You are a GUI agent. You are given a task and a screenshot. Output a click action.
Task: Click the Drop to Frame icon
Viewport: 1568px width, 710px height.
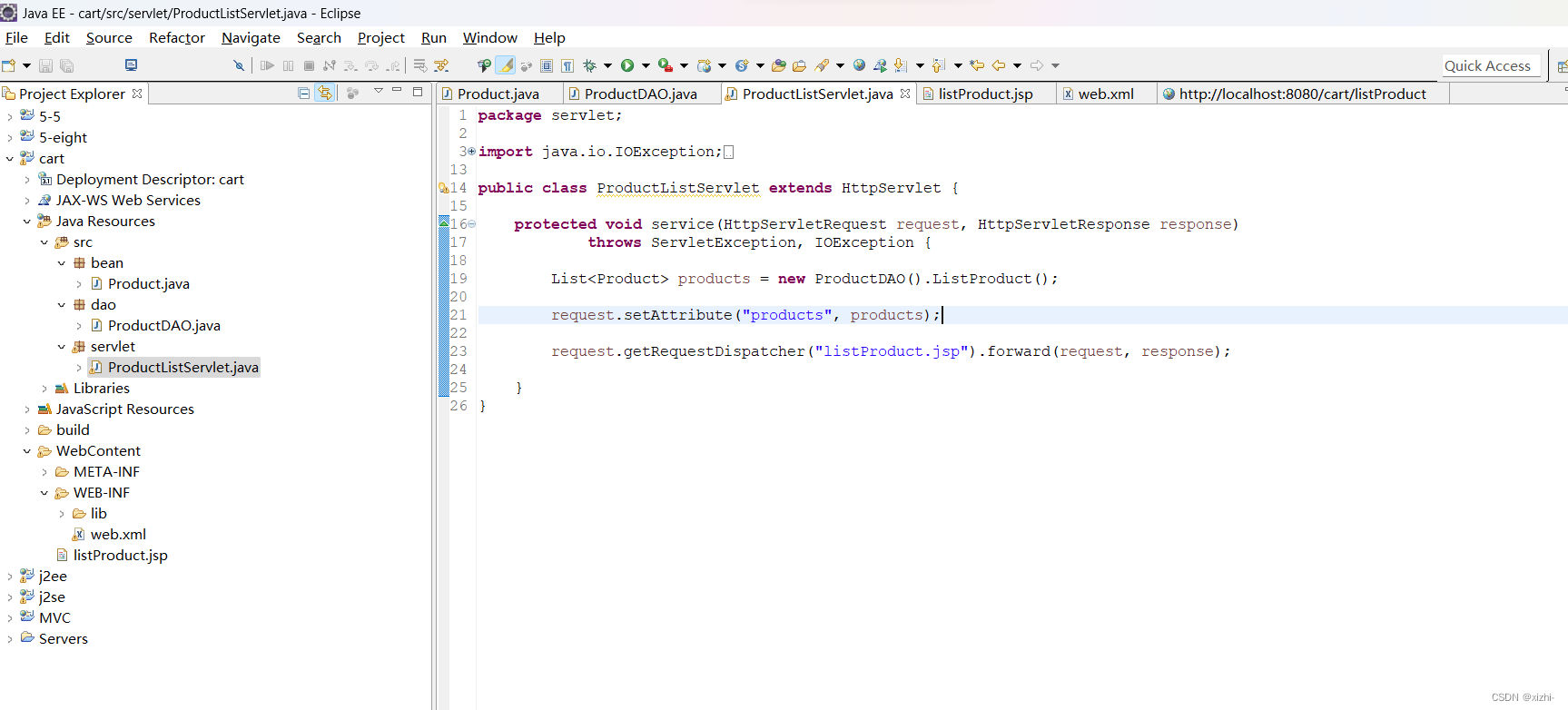pyautogui.click(x=419, y=65)
